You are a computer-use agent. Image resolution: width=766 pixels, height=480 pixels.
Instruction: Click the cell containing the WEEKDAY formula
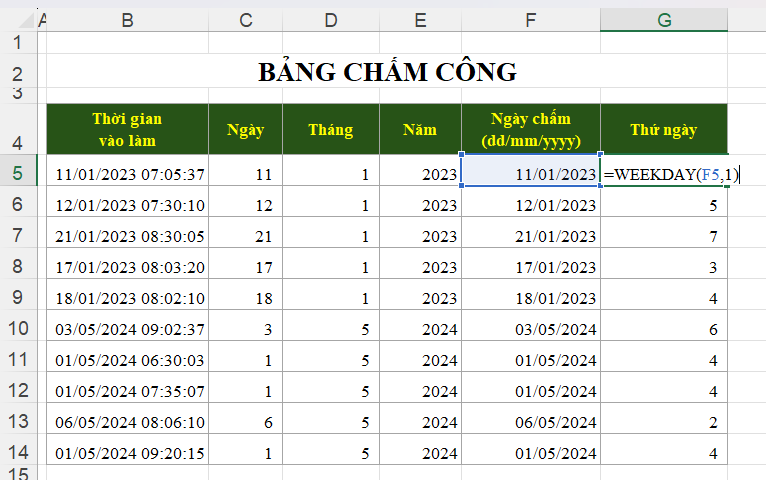(x=664, y=174)
